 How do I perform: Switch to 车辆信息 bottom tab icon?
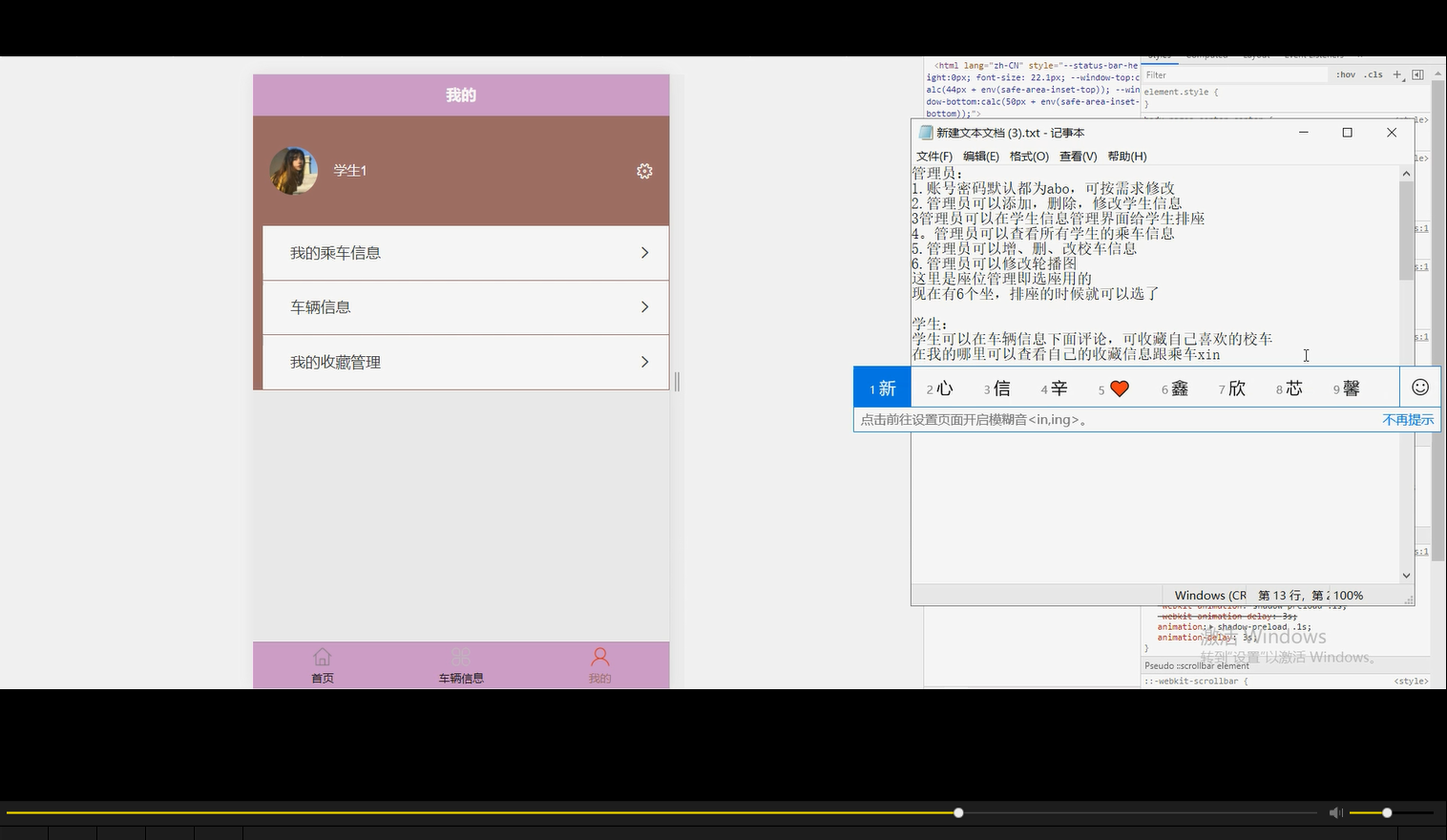pos(461,657)
